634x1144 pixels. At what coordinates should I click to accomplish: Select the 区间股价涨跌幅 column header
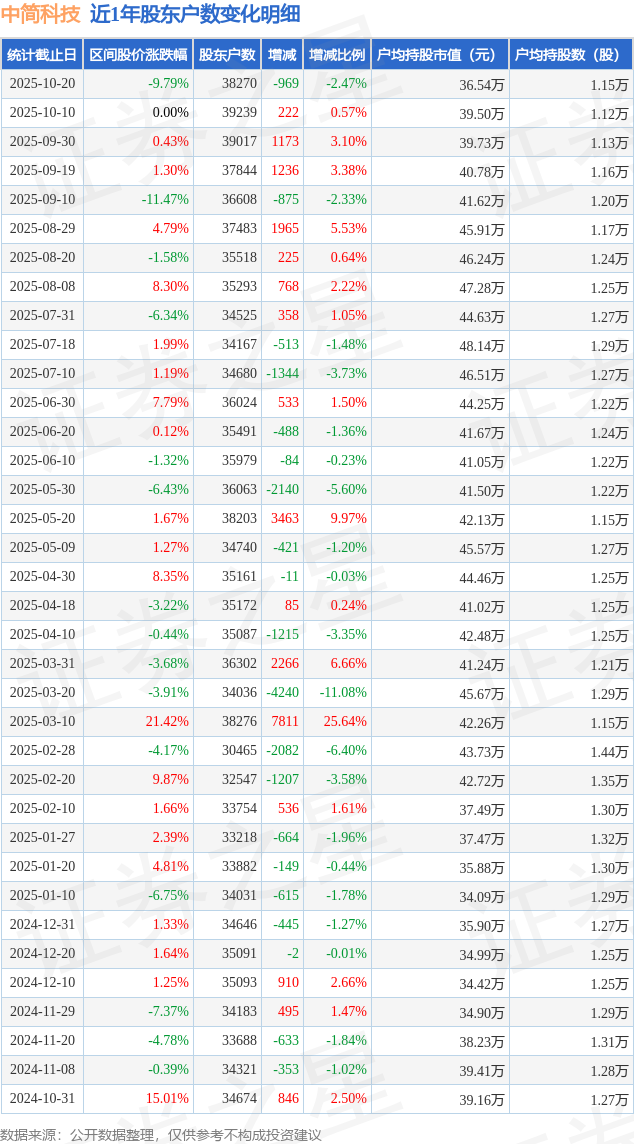pyautogui.click(x=138, y=55)
